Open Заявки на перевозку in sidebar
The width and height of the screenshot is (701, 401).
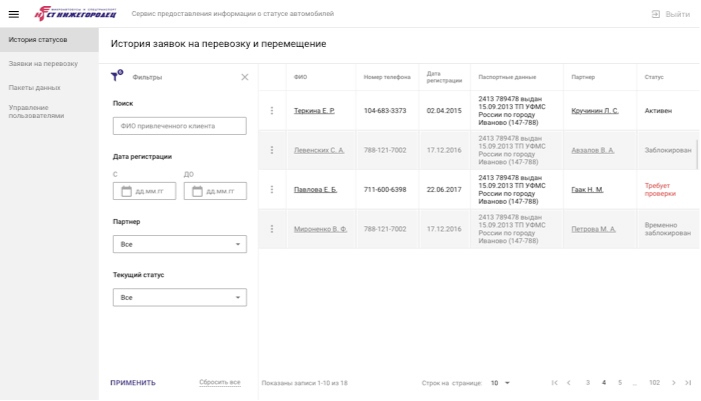(43, 63)
